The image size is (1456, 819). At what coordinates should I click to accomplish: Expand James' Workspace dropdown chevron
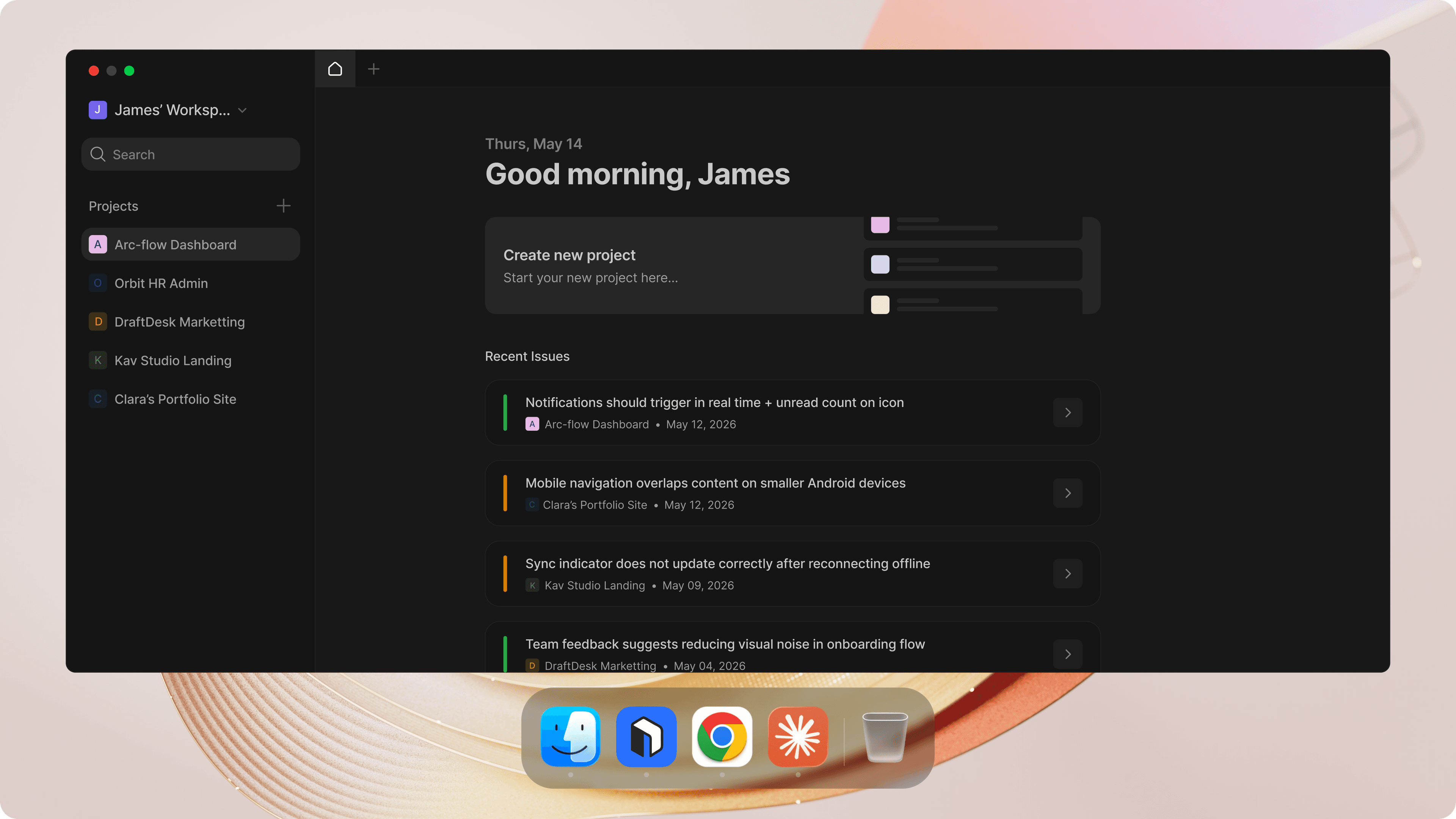click(x=243, y=110)
